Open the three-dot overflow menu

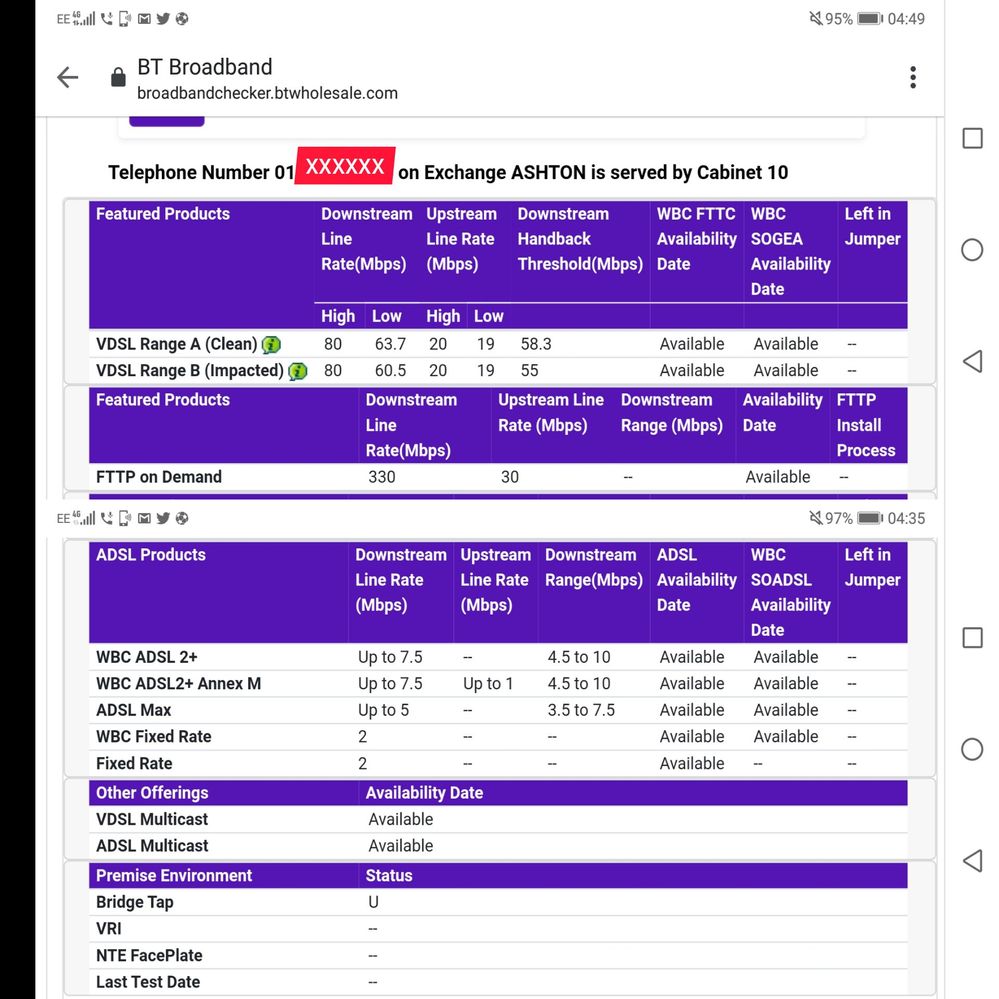tap(912, 78)
